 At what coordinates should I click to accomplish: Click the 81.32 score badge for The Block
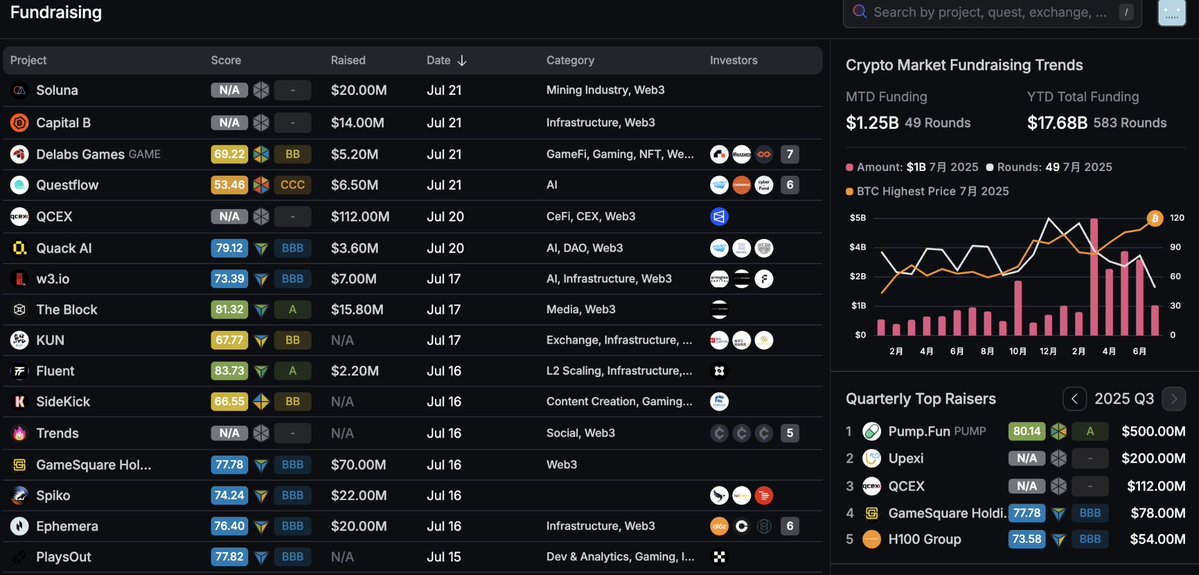pyautogui.click(x=229, y=310)
